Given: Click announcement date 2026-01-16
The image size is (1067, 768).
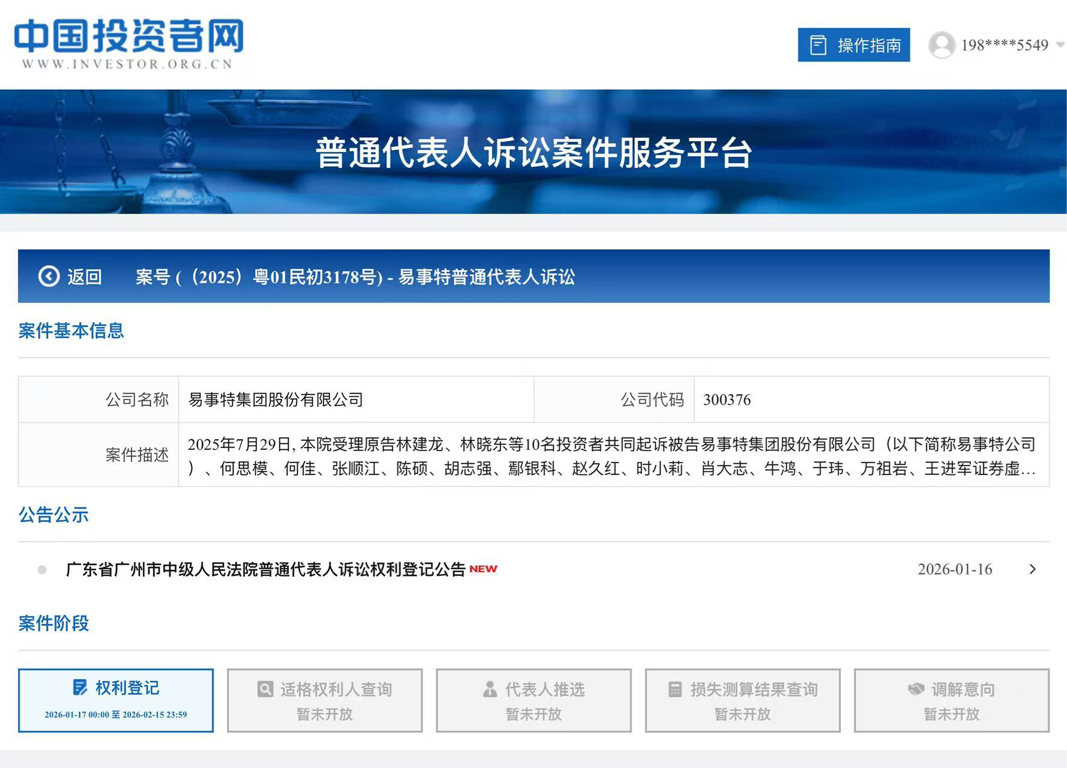Looking at the screenshot, I should [x=955, y=569].
